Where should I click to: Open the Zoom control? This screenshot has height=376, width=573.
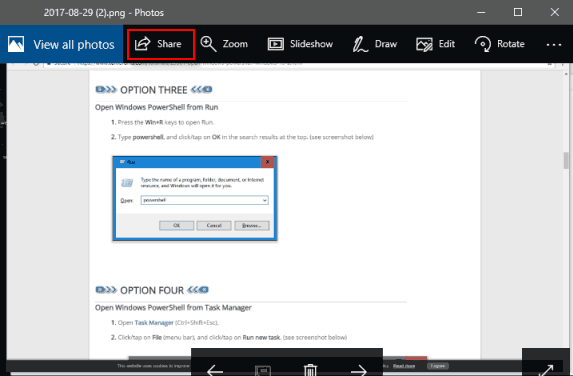224,44
